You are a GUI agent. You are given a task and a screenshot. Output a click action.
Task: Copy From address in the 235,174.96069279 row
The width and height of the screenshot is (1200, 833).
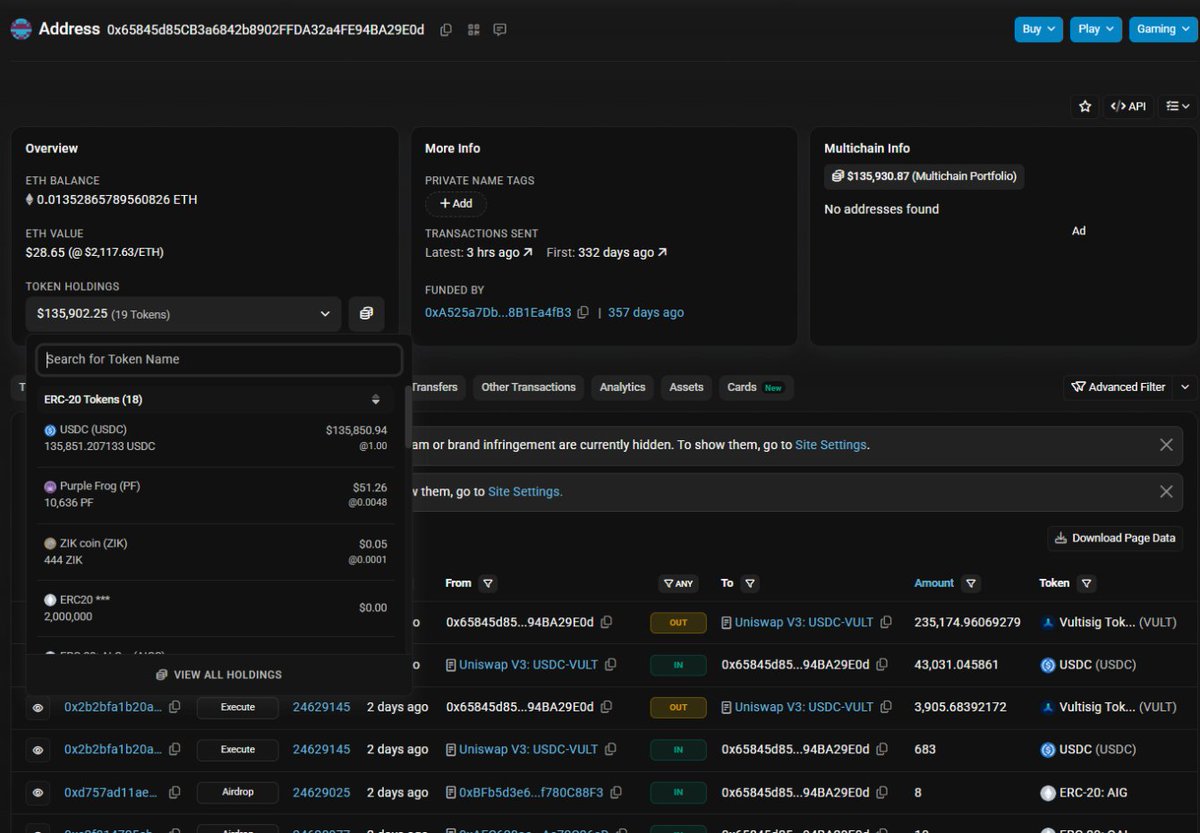[x=607, y=622]
